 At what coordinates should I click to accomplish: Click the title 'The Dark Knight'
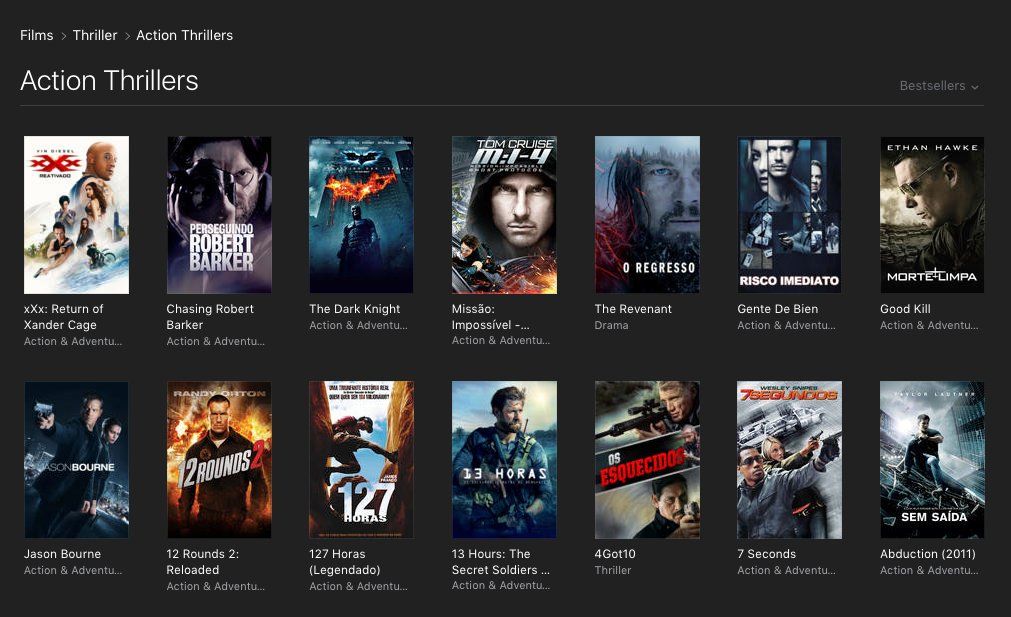point(355,309)
